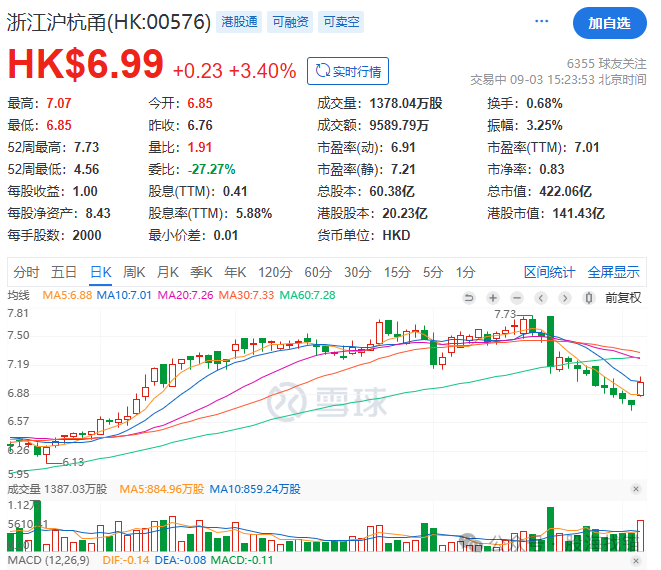Move chart right with the right chevron
The height and width of the screenshot is (570, 661).
point(565,298)
